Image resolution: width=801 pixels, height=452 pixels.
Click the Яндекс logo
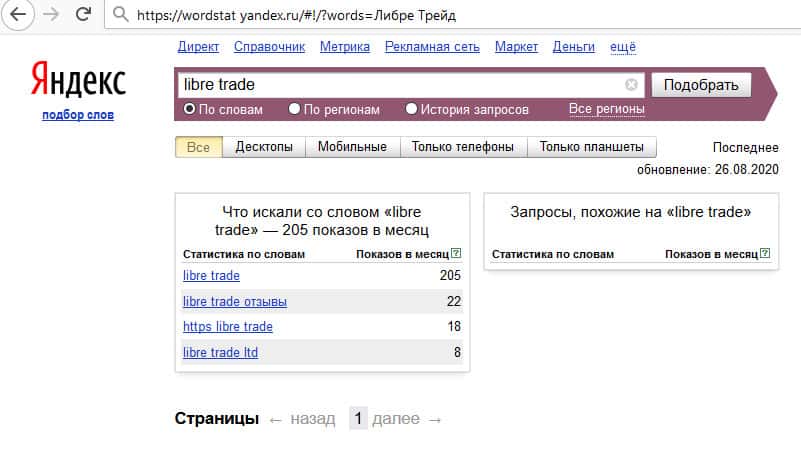coord(78,79)
